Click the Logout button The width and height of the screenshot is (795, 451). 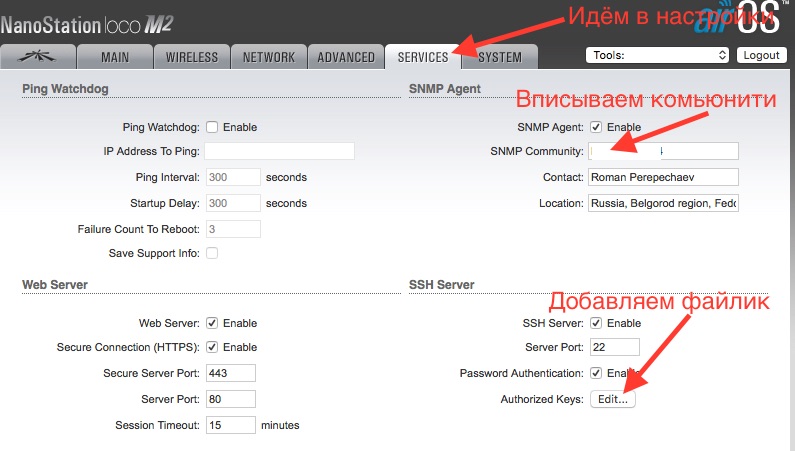pyautogui.click(x=761, y=56)
